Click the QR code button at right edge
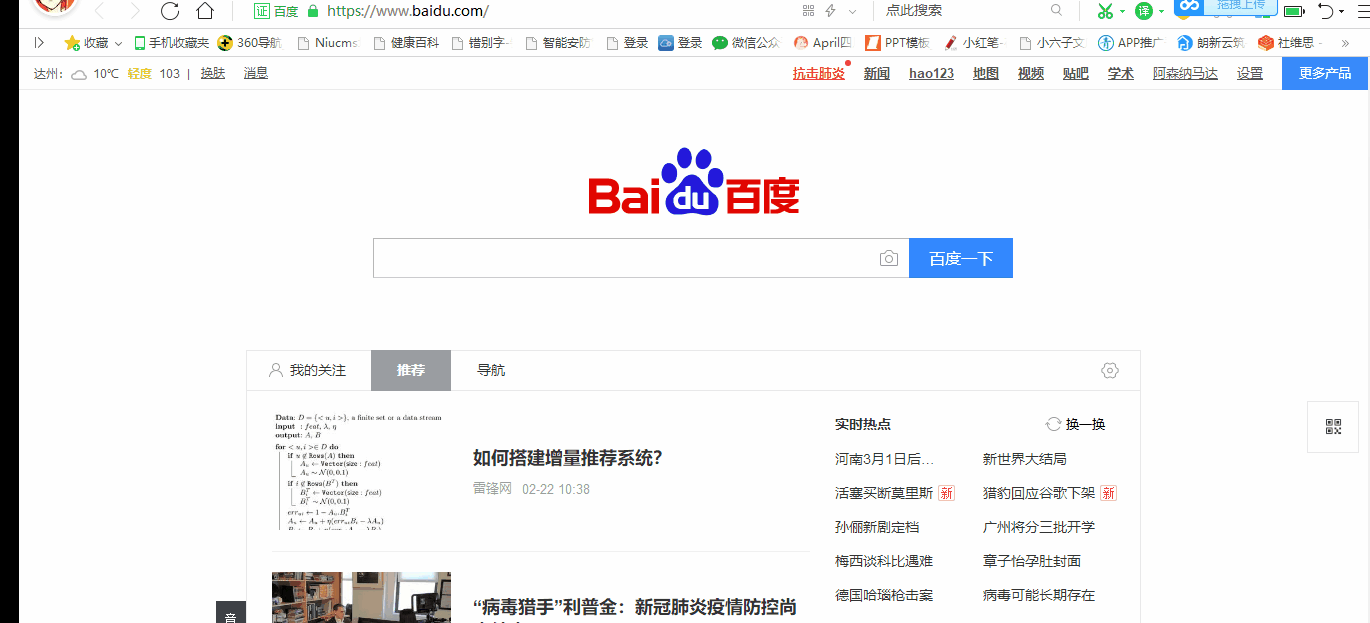The height and width of the screenshot is (623, 1370). [1333, 427]
